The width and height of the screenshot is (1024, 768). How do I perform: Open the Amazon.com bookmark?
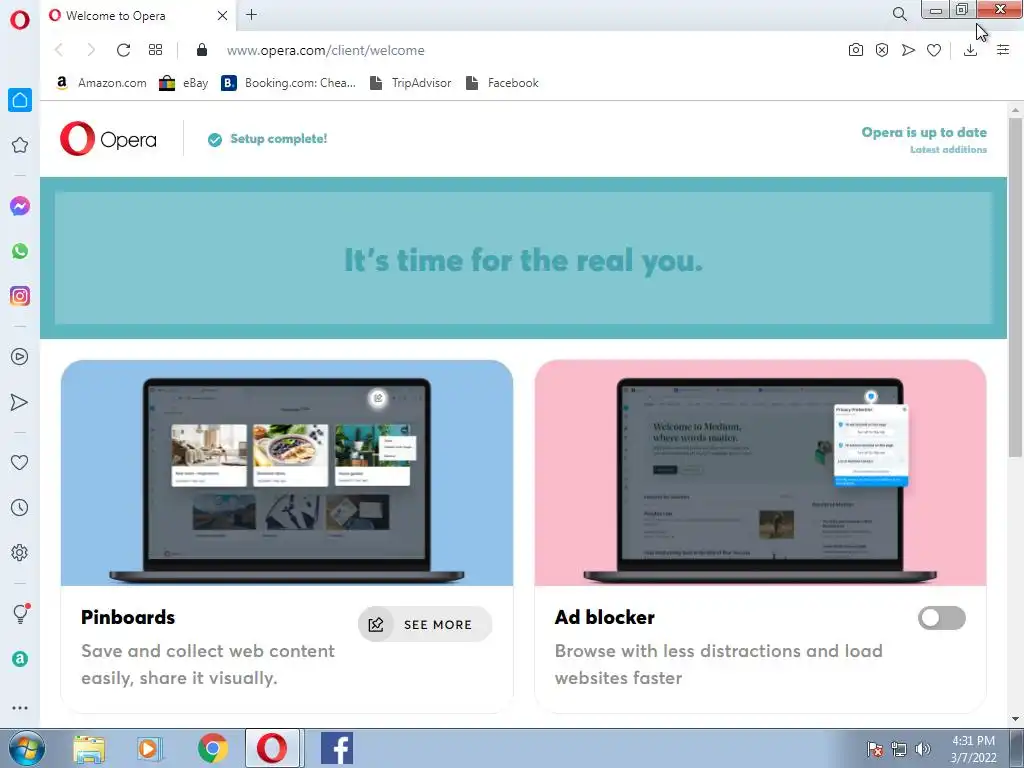[x=101, y=83]
